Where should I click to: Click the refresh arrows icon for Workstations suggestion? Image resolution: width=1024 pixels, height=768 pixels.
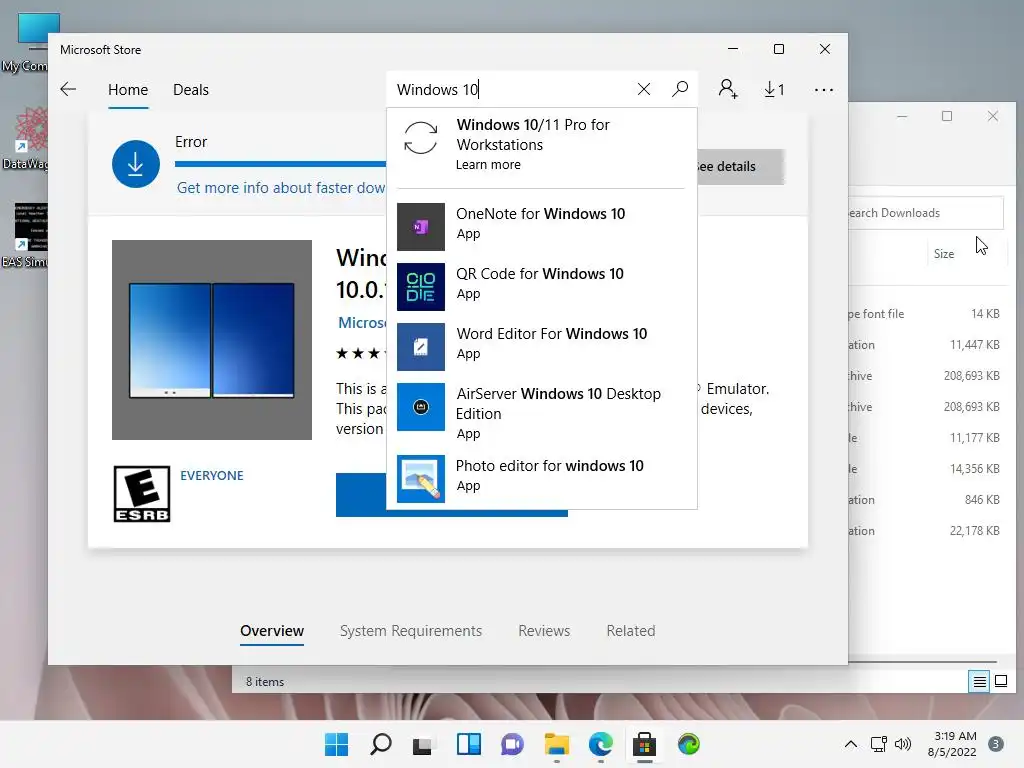coord(421,138)
